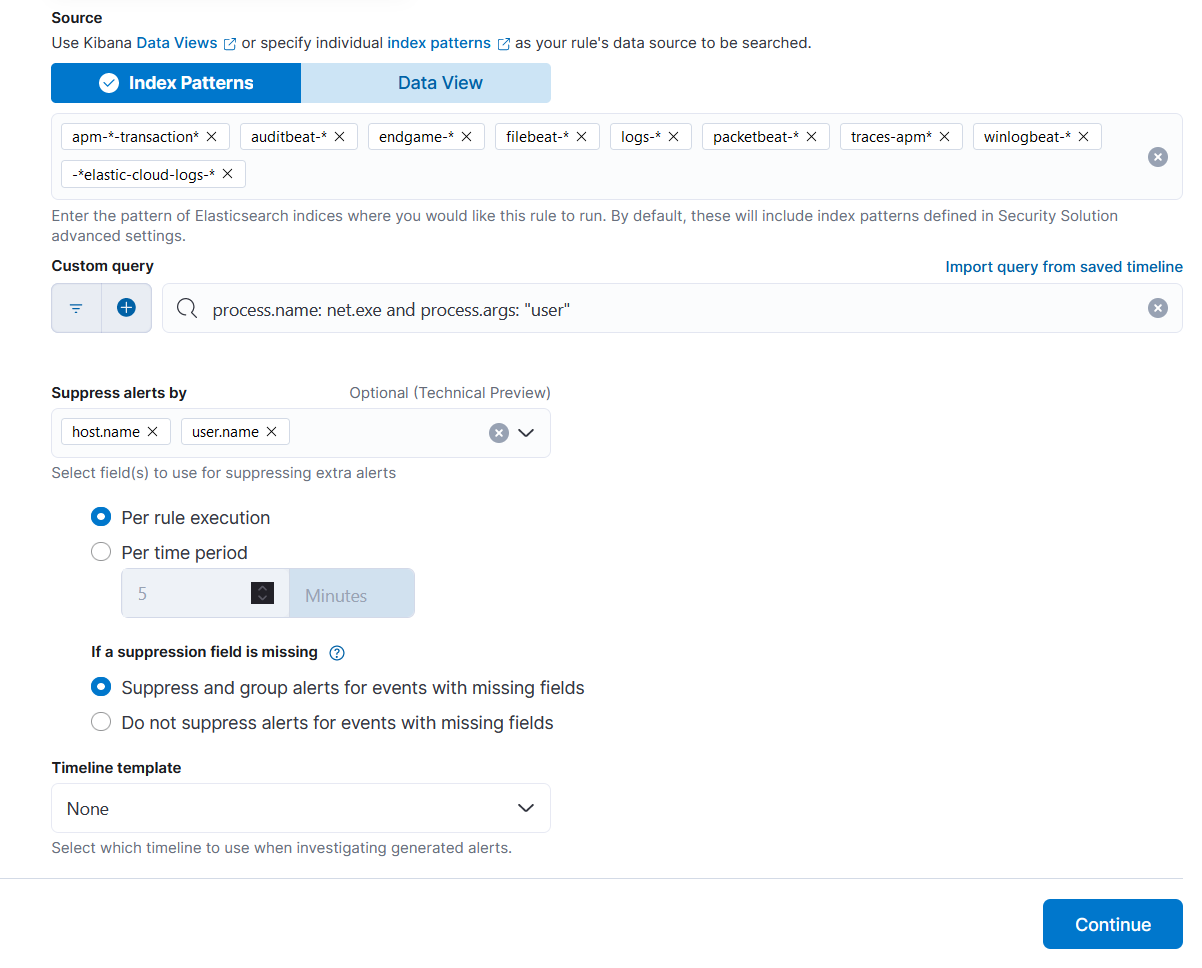Clear all index patterns in the Source box
The width and height of the screenshot is (1202, 968).
pos(1157,157)
